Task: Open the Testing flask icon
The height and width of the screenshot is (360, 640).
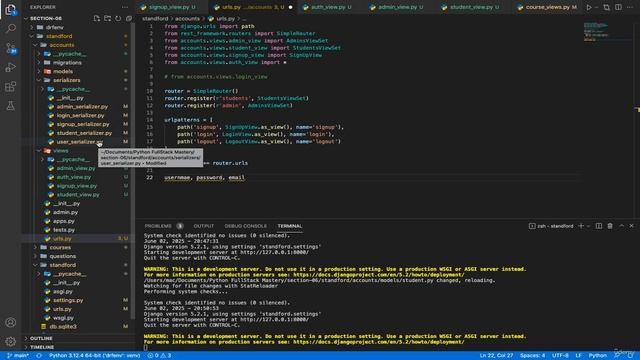Action: coord(11,106)
